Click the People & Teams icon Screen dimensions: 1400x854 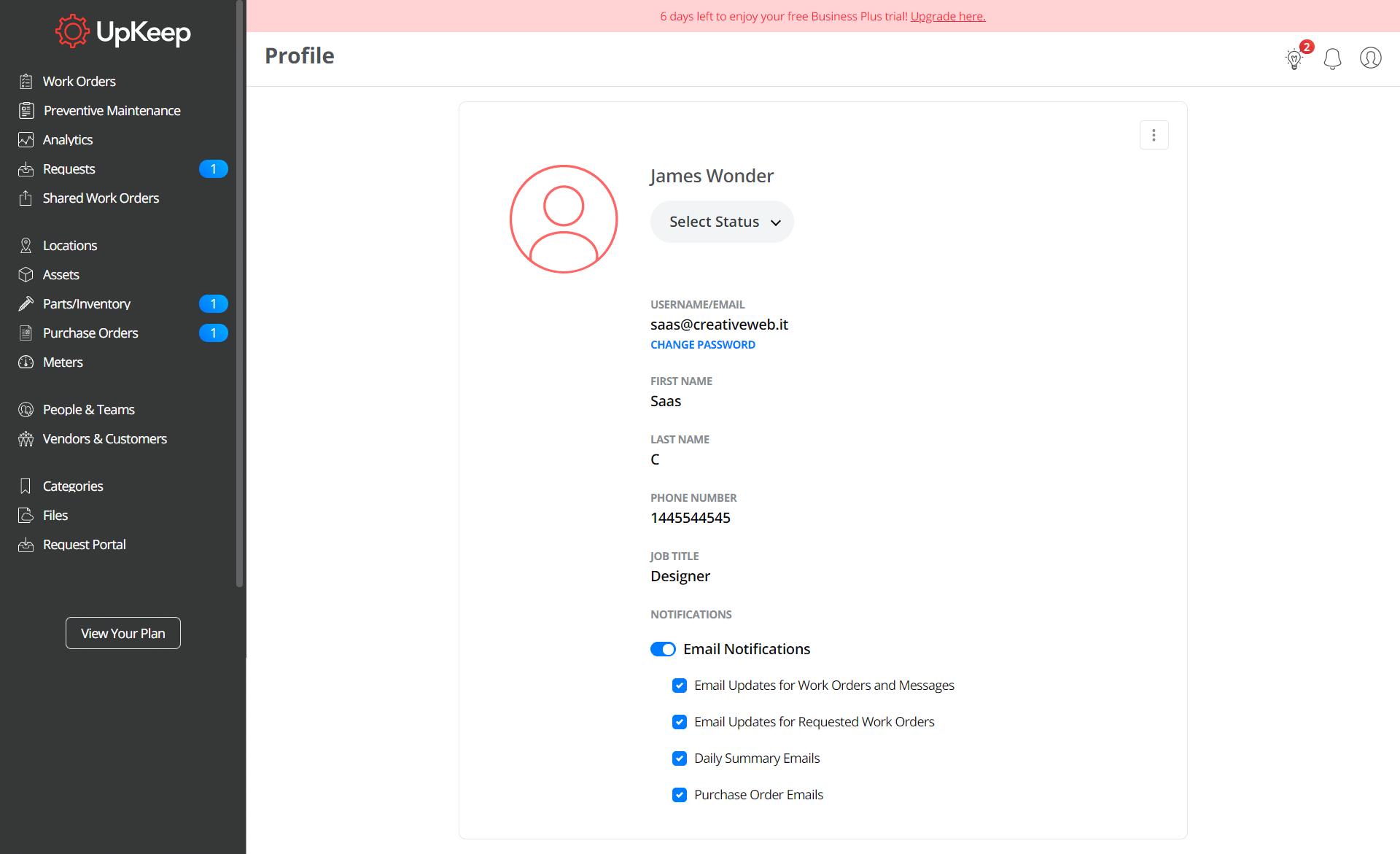tap(27, 408)
